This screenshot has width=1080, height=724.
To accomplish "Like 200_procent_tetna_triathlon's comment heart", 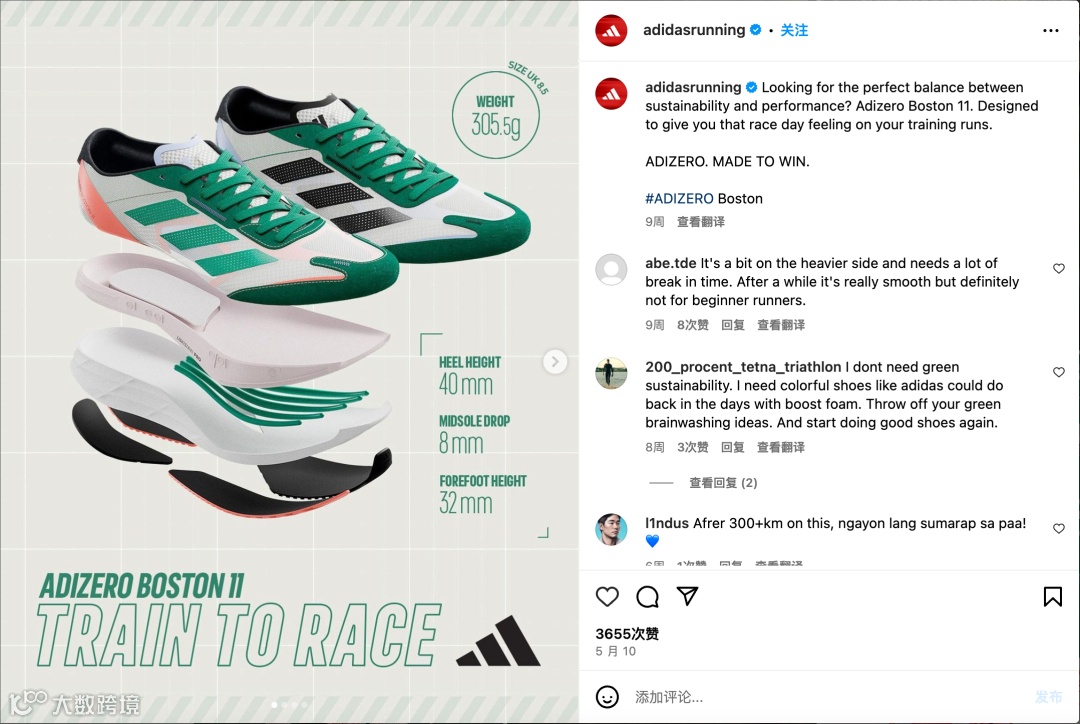I will (1059, 372).
